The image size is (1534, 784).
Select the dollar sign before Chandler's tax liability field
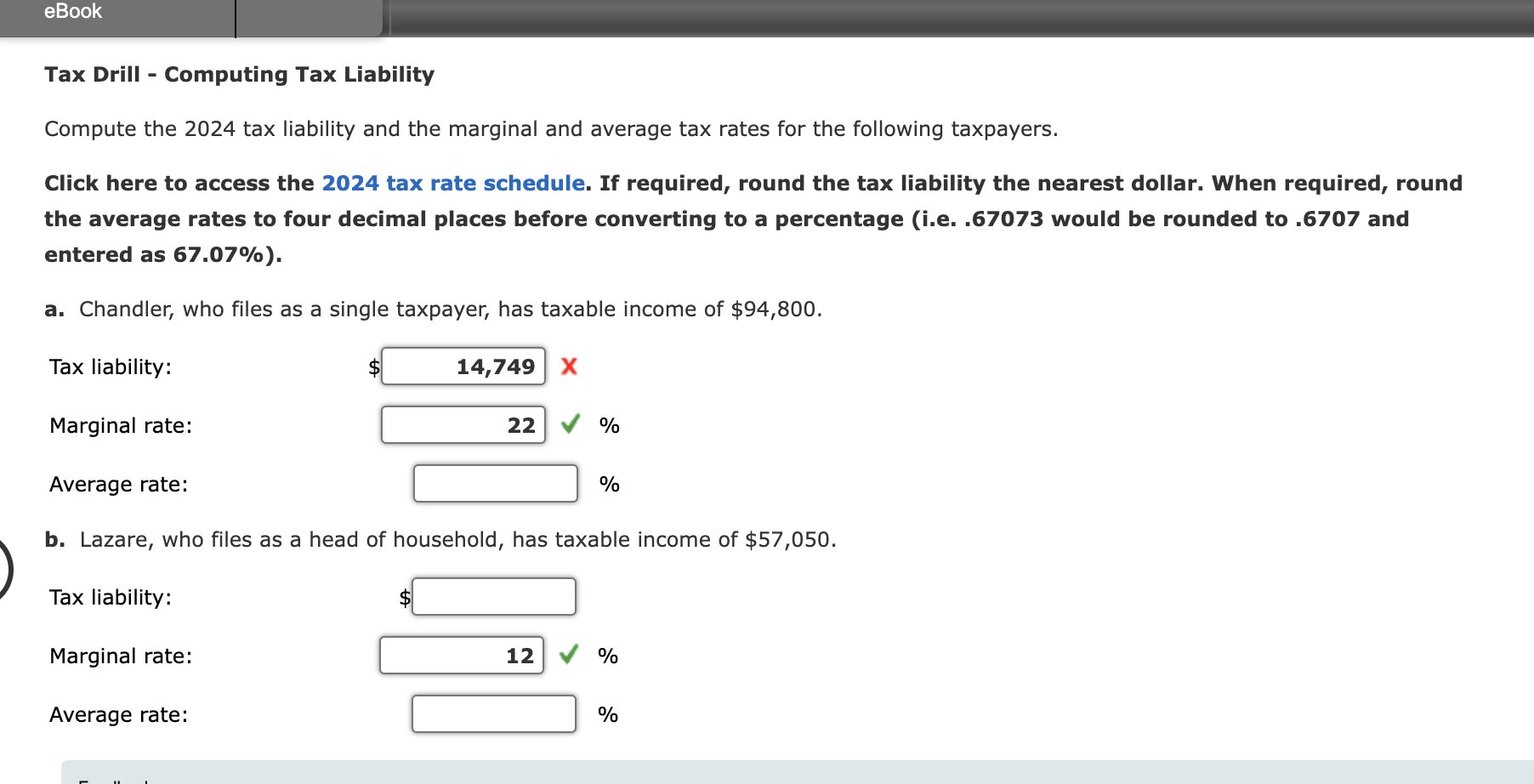click(x=372, y=366)
